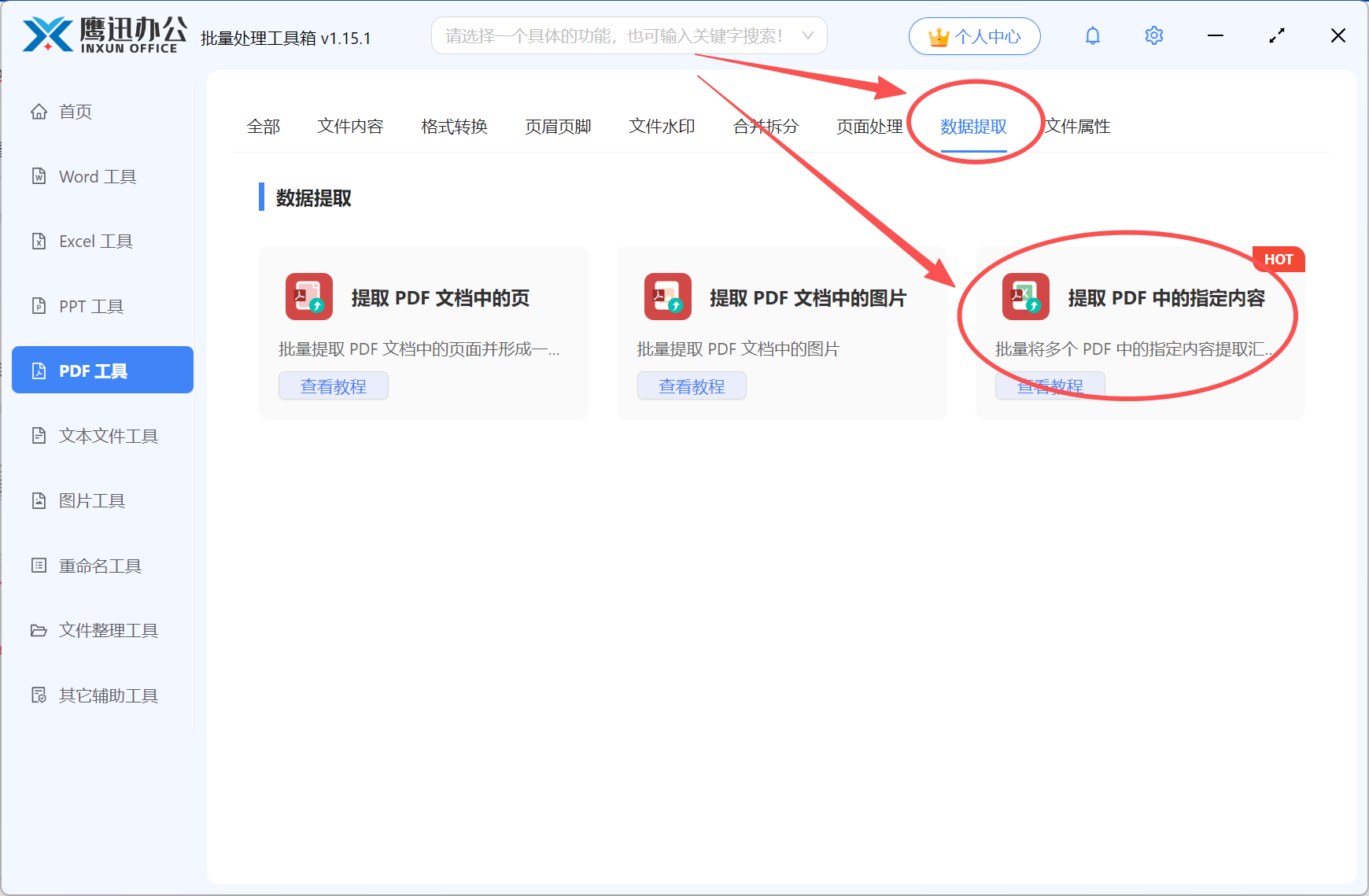Open PPT 工具 in the sidebar
The width and height of the screenshot is (1369, 896).
pos(102,306)
